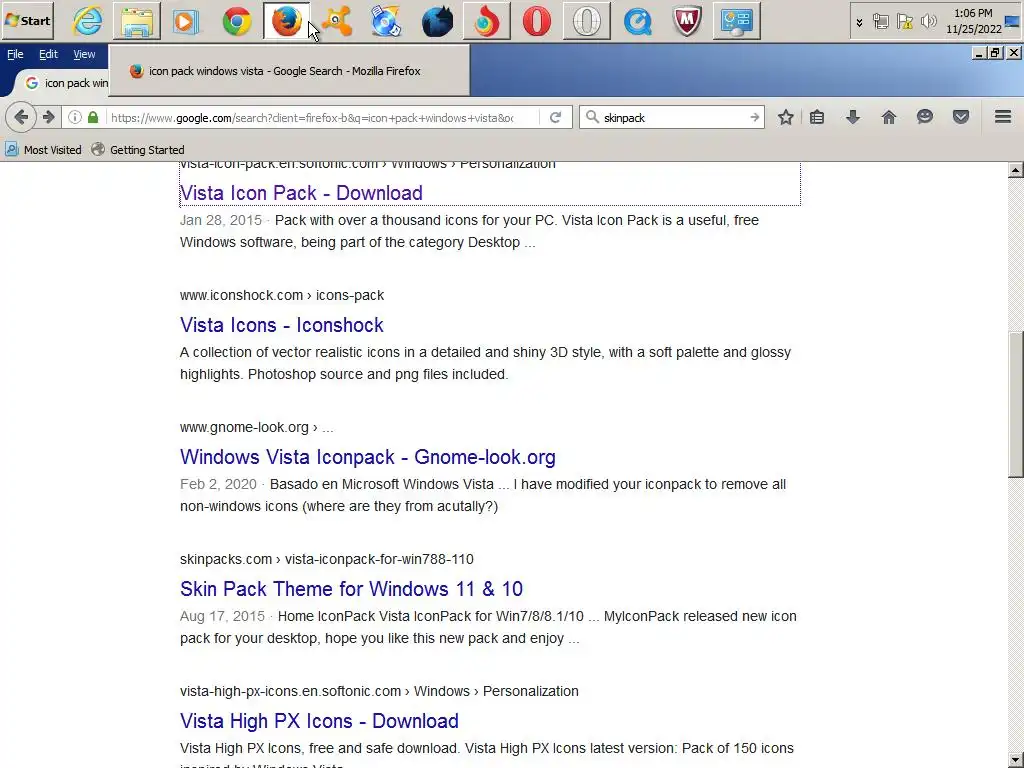Select the Google search tab
Viewport: 1024px width, 768px height.
[x=63, y=83]
